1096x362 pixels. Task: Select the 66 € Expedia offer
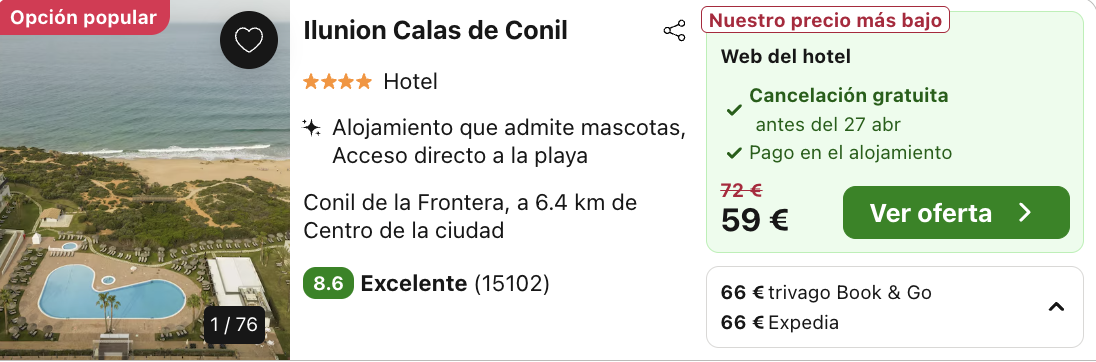click(x=780, y=322)
